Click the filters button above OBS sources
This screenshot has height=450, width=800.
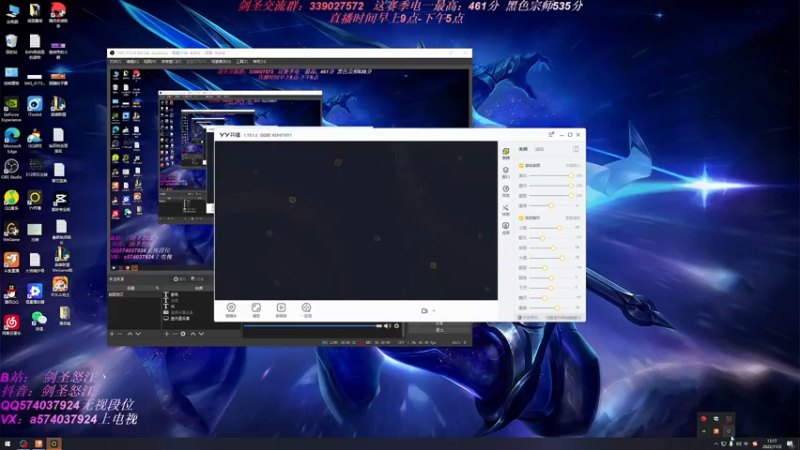tap(197, 279)
